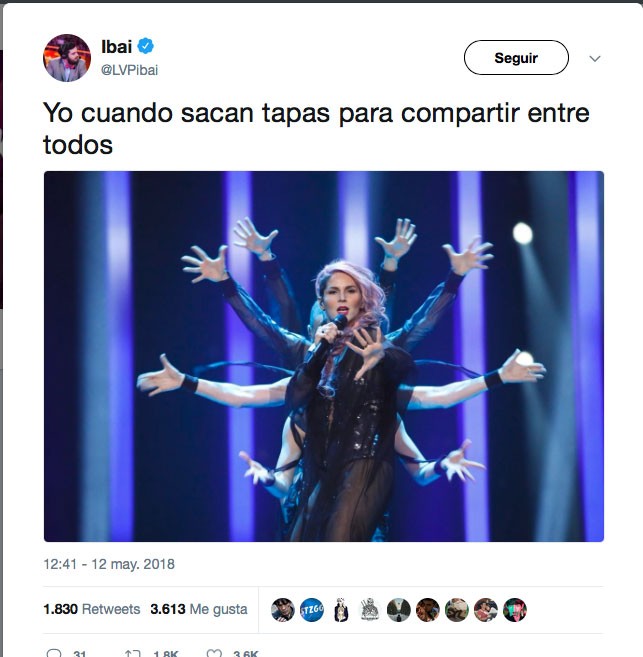The width and height of the screenshot is (643, 657).
Task: Open the third liker avatar with white figure
Action: click(x=341, y=610)
